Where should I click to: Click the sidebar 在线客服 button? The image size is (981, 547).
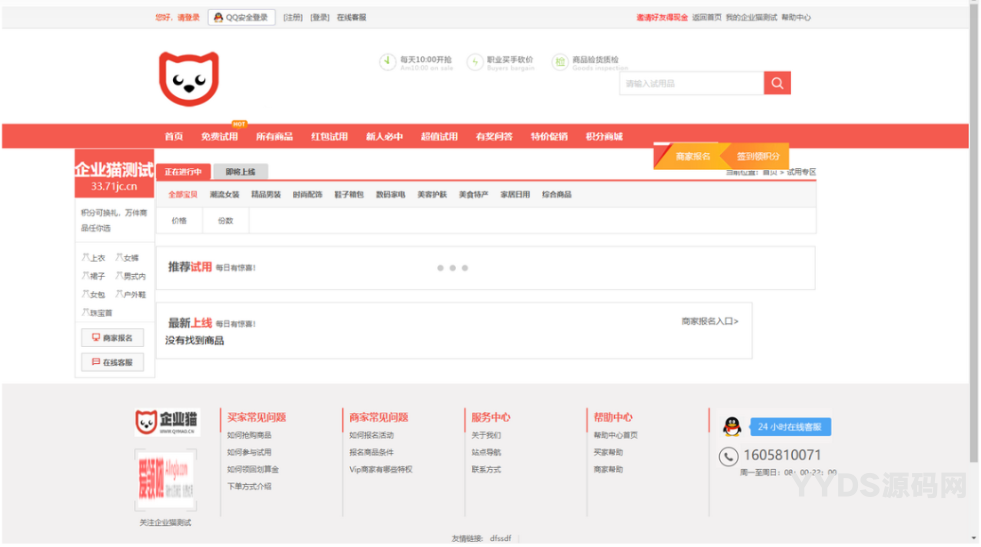[113, 362]
